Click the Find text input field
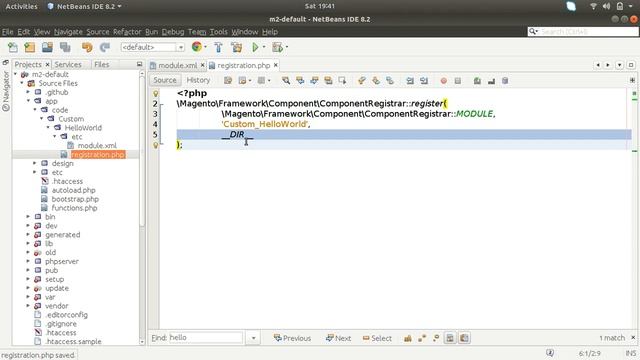Viewport: 640px width, 360px height. tap(206, 338)
